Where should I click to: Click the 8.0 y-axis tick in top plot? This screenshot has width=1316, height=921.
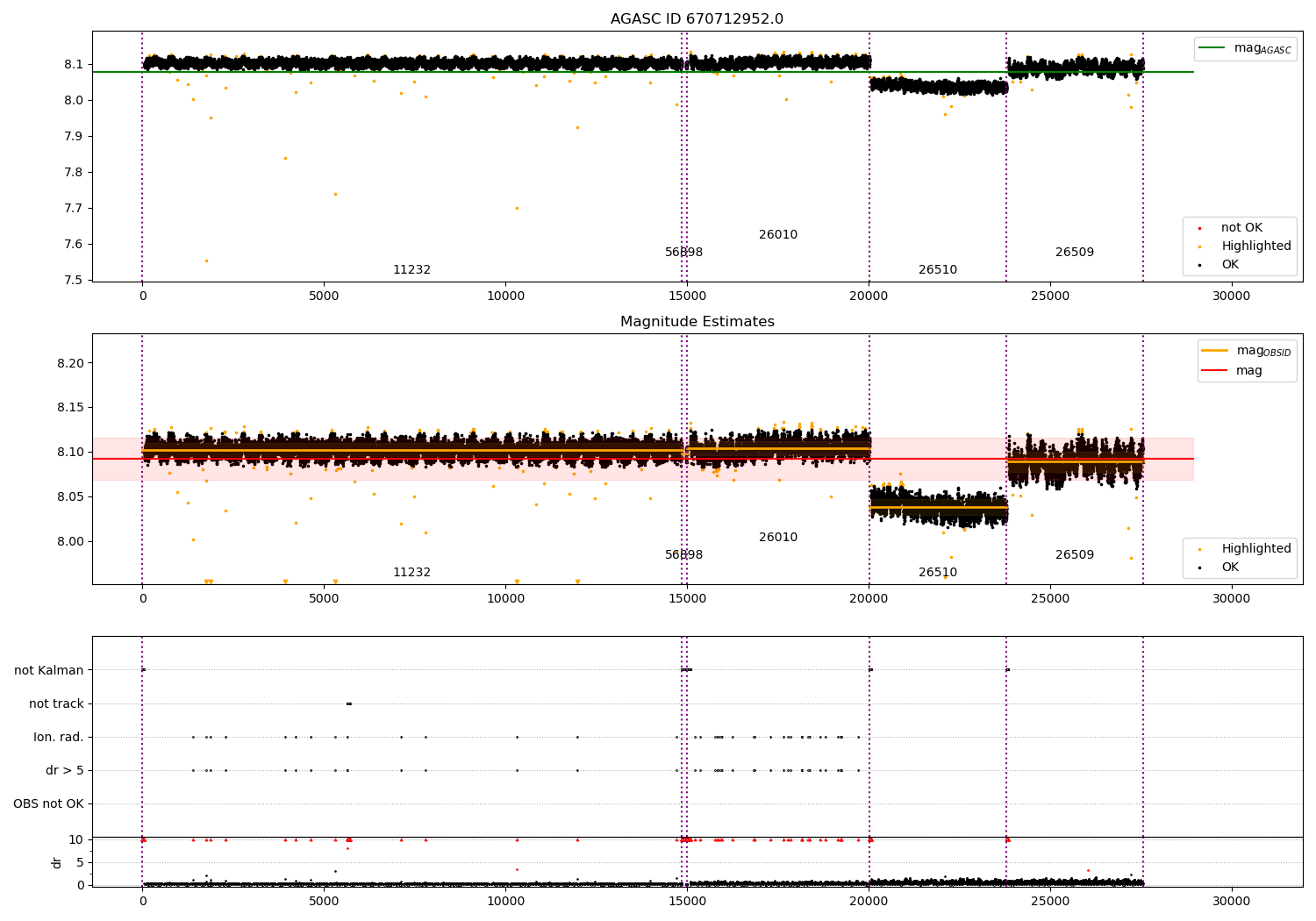click(74, 100)
